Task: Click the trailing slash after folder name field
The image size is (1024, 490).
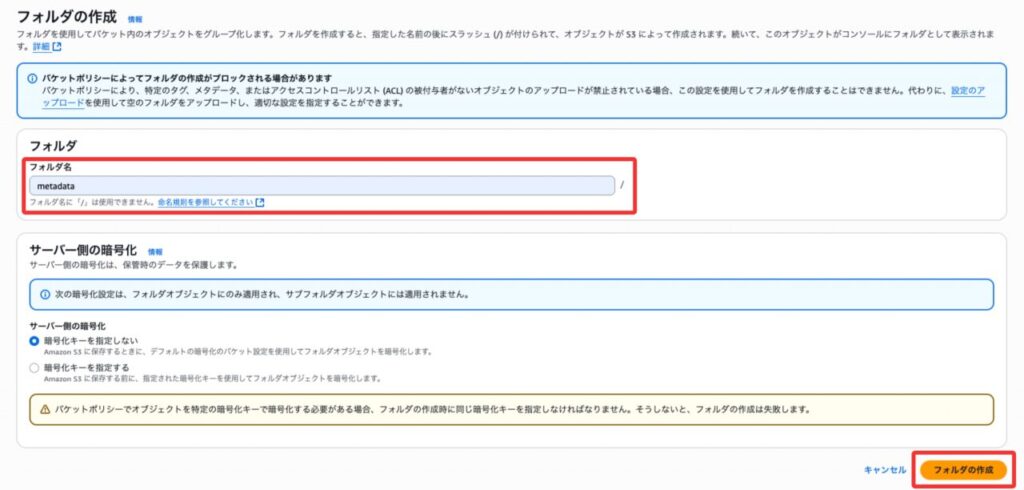Action: pos(622,185)
